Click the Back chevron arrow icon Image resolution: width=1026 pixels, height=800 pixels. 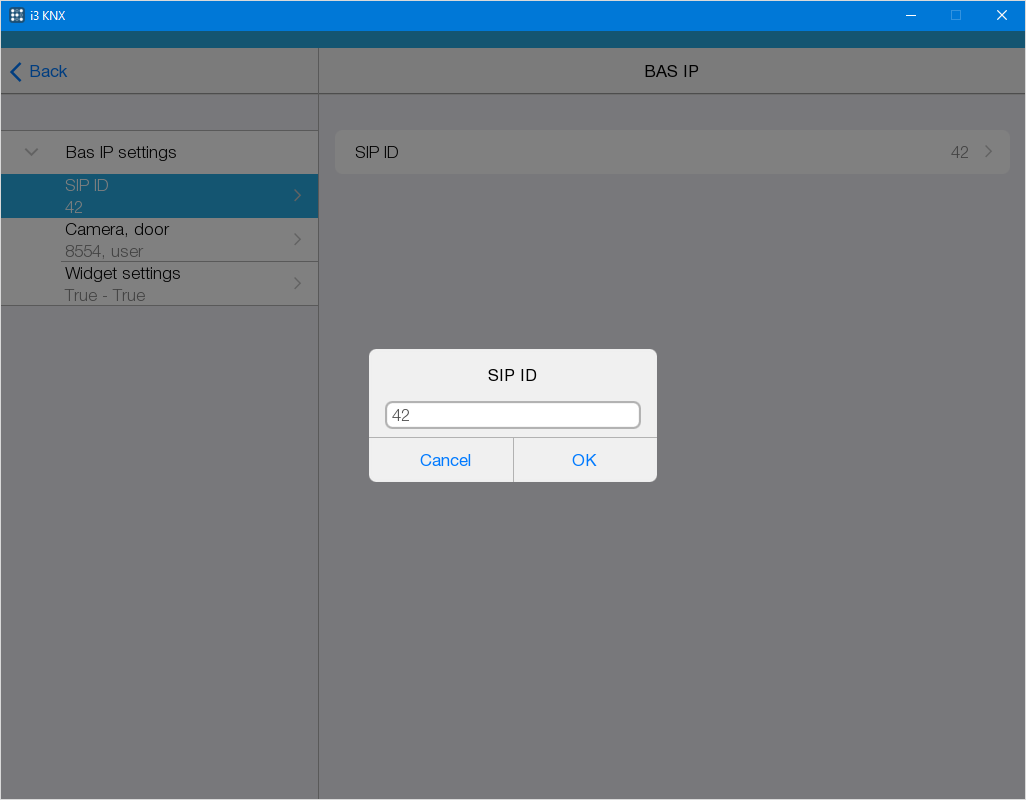tap(14, 71)
